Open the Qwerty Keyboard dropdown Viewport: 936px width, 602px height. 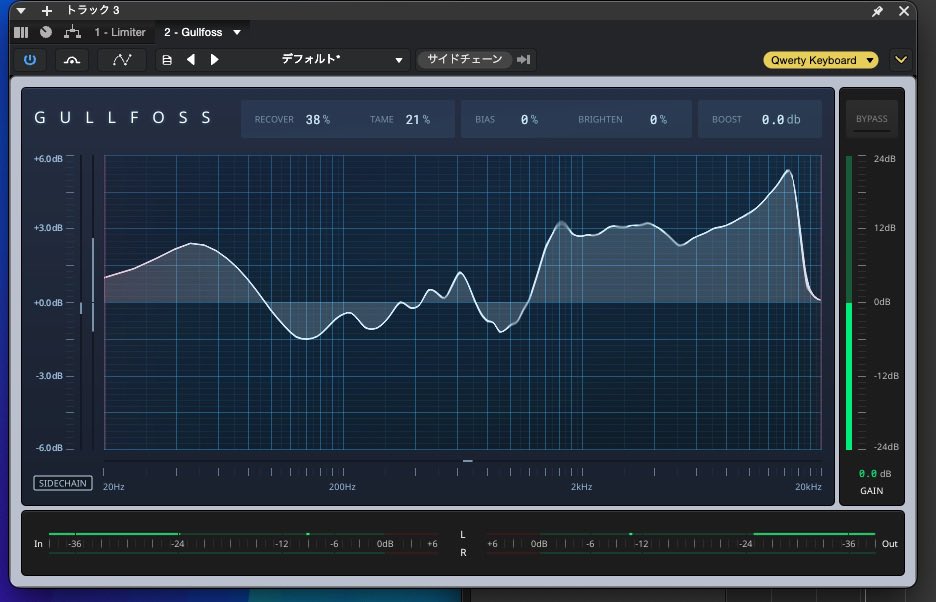pos(820,60)
